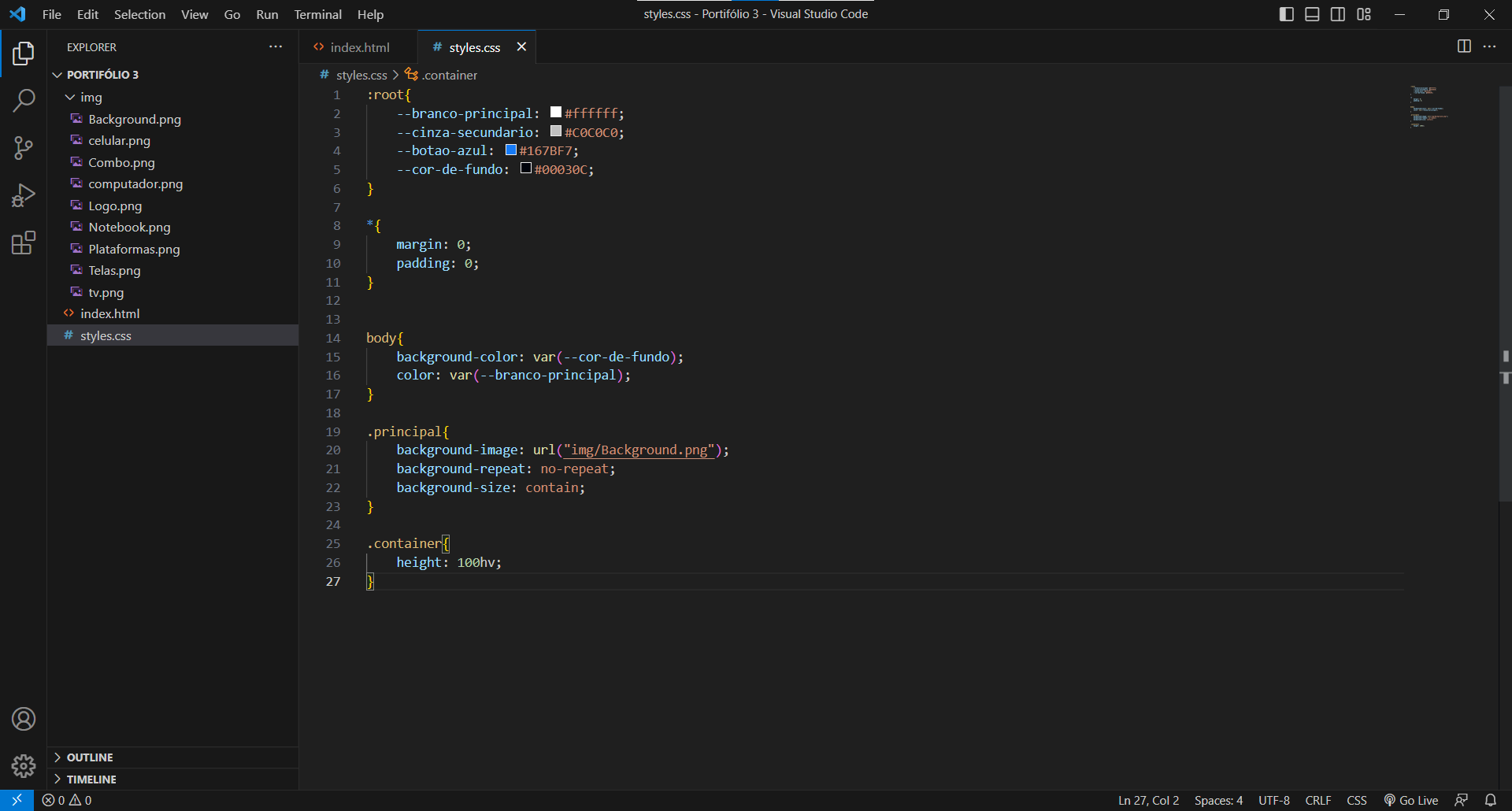Open the Search view in activity bar

24,101
